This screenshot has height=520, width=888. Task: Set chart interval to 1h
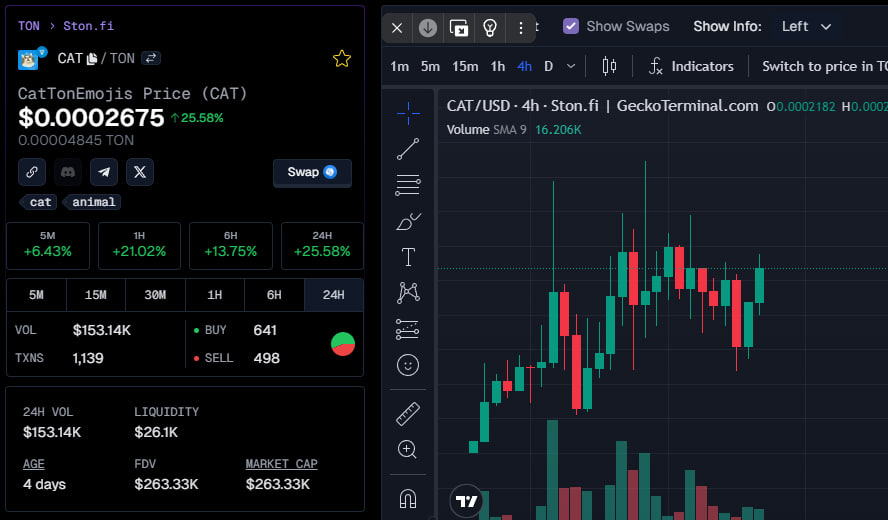[498, 66]
